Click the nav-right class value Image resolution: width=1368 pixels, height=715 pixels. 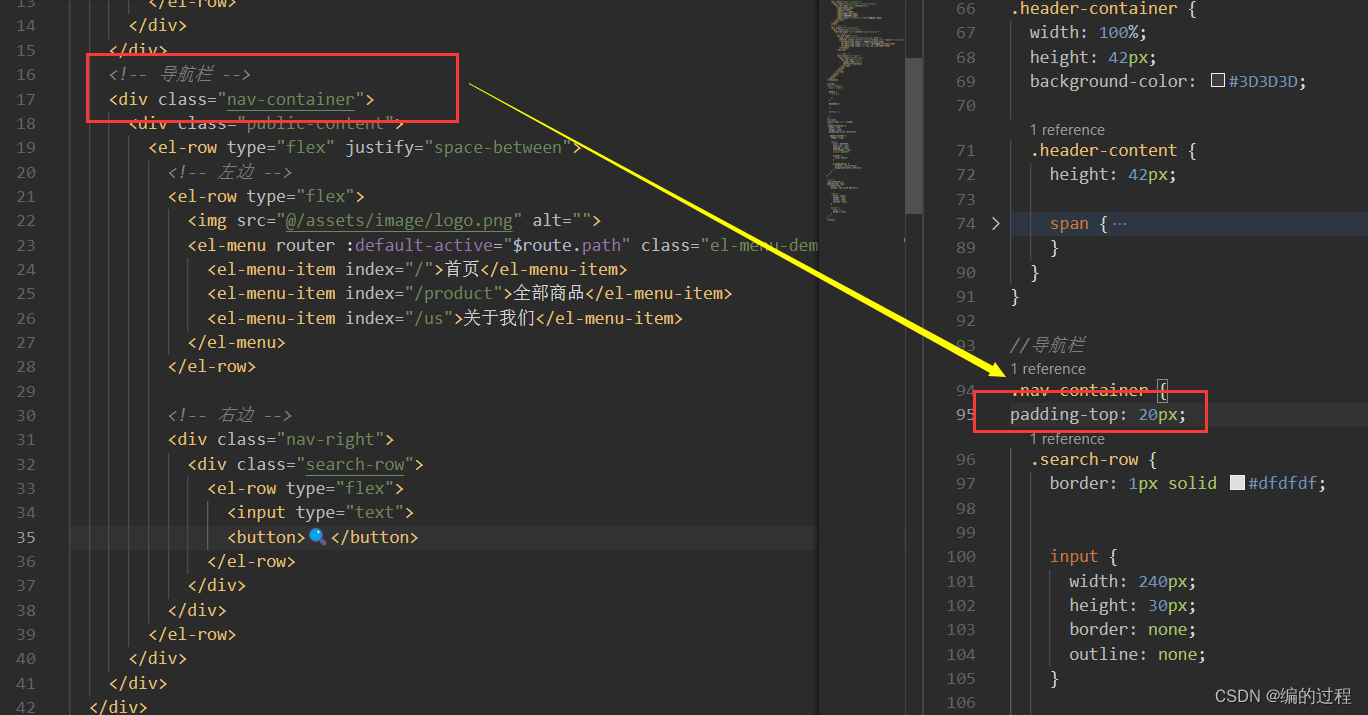coord(331,440)
